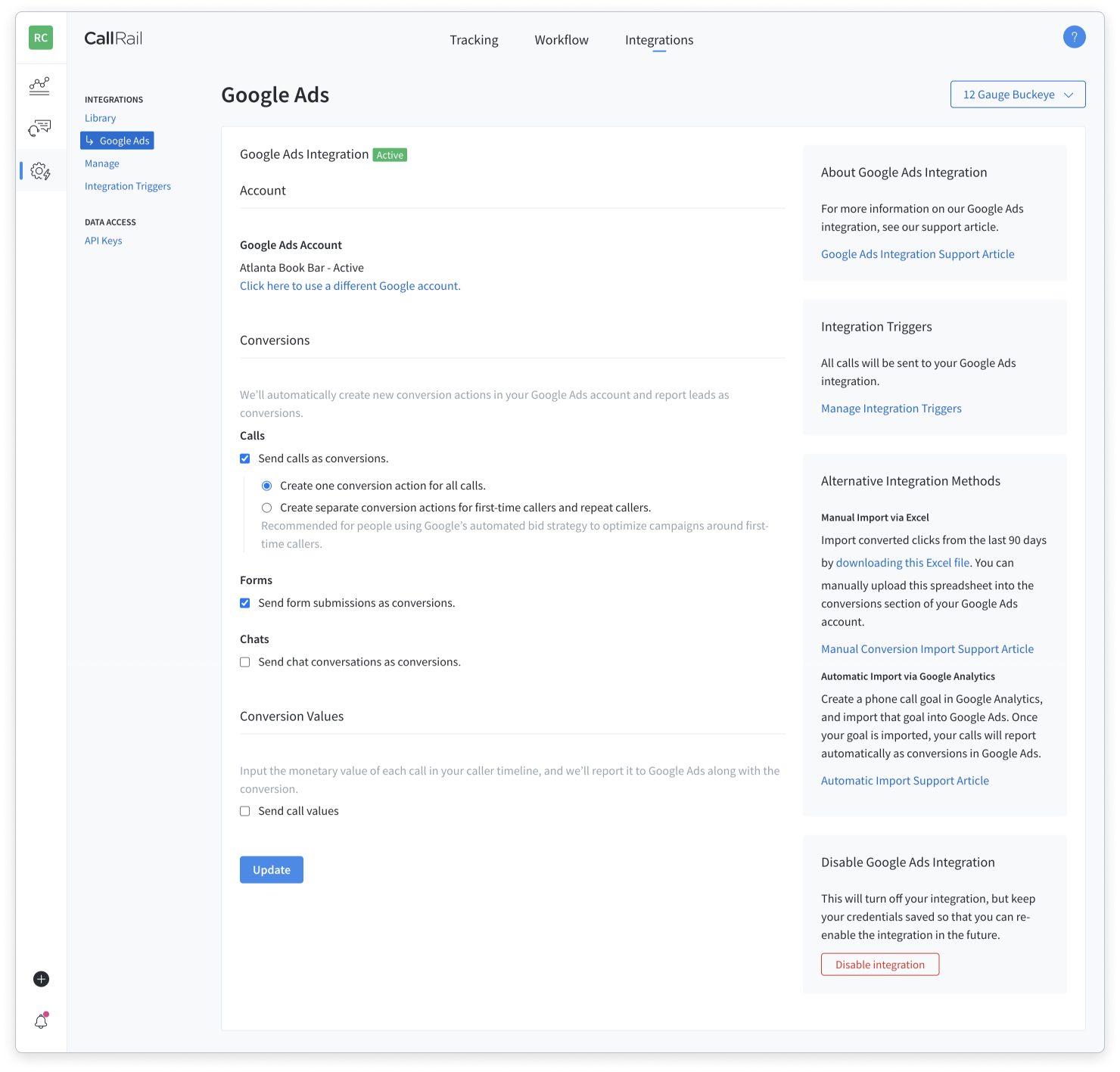Click the Atlanta Book Bar - Active text

coord(302,268)
